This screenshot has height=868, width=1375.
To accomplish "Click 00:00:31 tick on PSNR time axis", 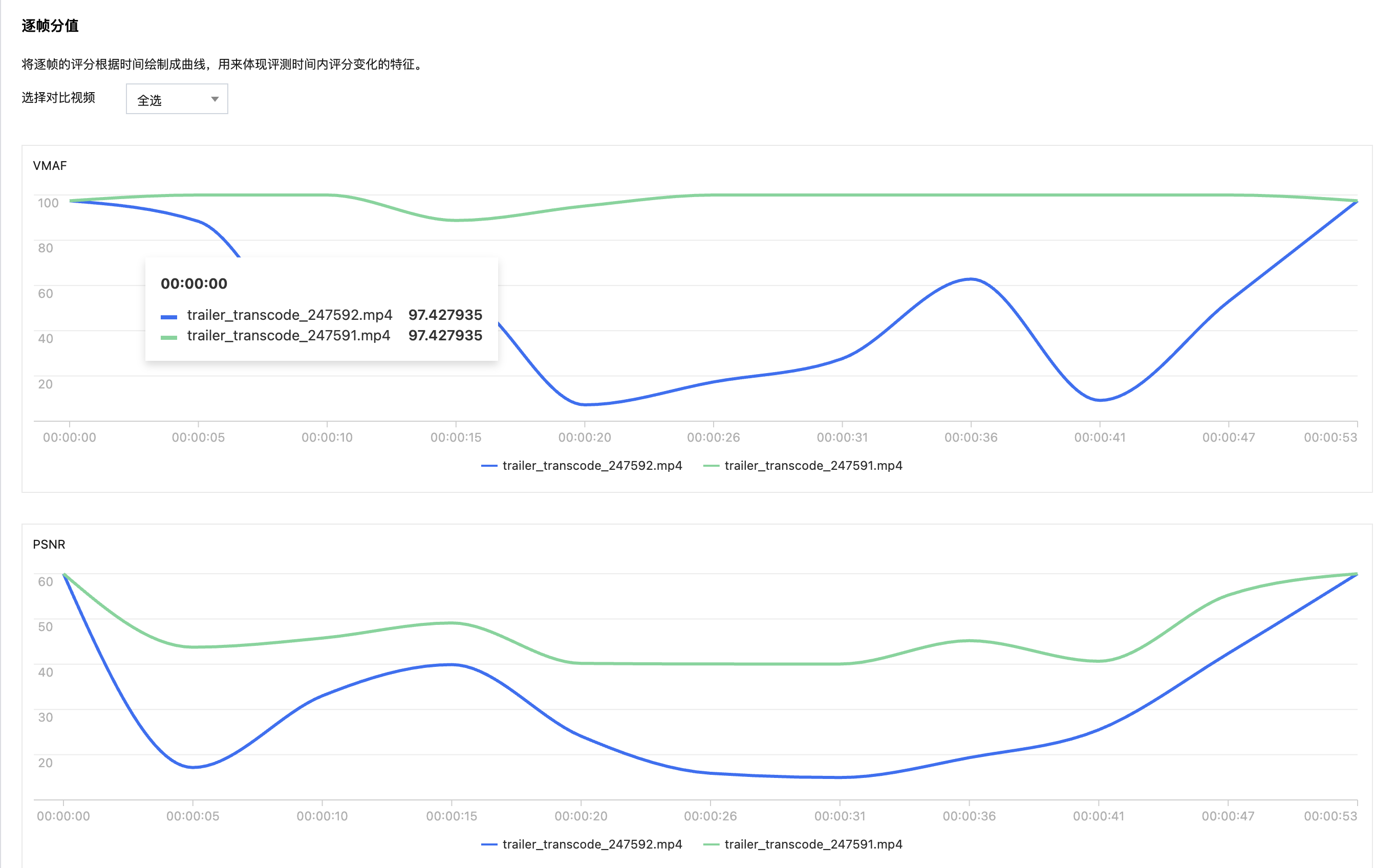I will point(840,816).
